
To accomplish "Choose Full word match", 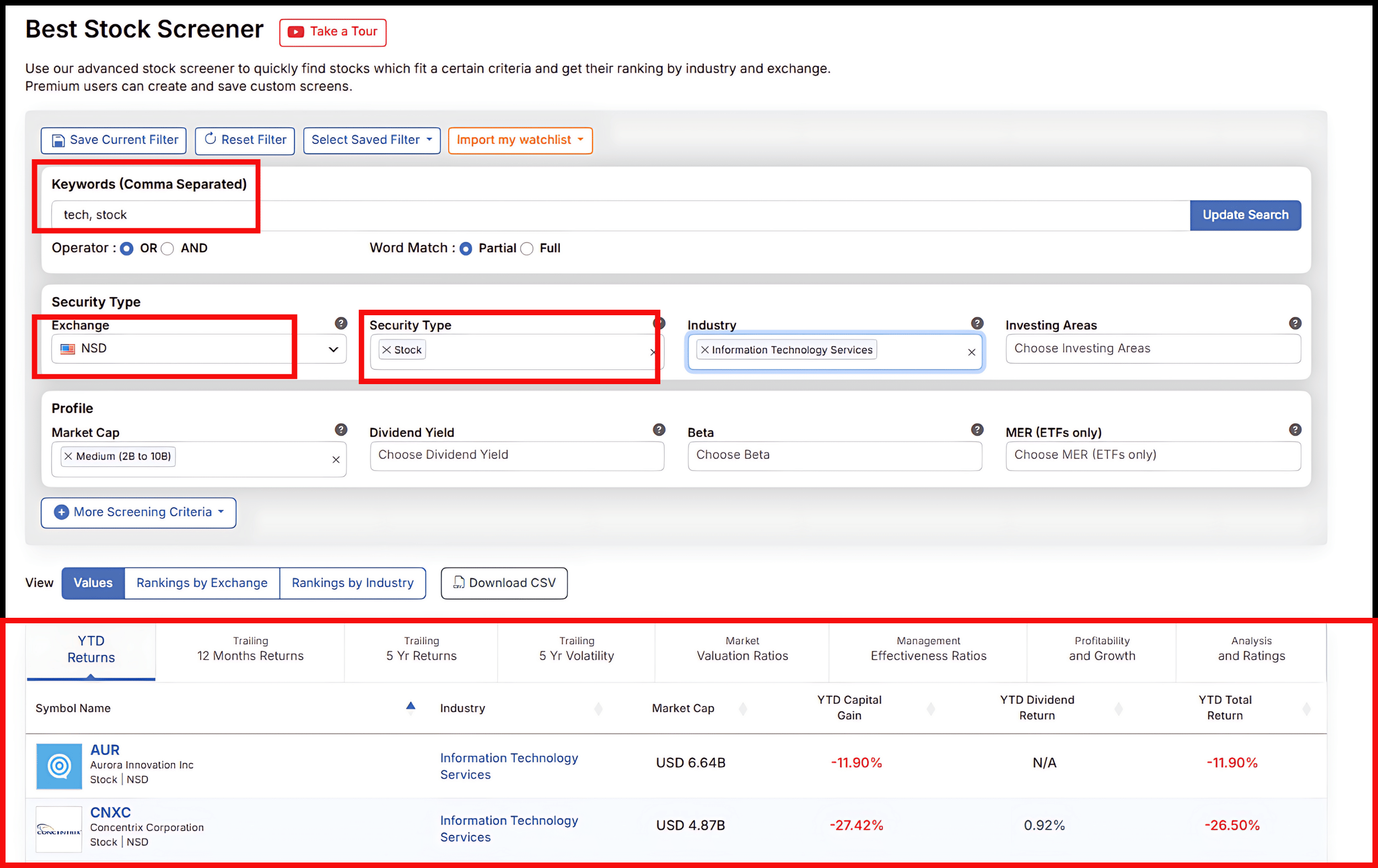I will click(526, 249).
